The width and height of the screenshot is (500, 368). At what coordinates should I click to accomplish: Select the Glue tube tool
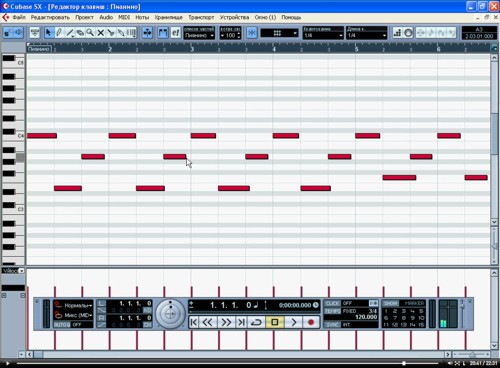121,33
